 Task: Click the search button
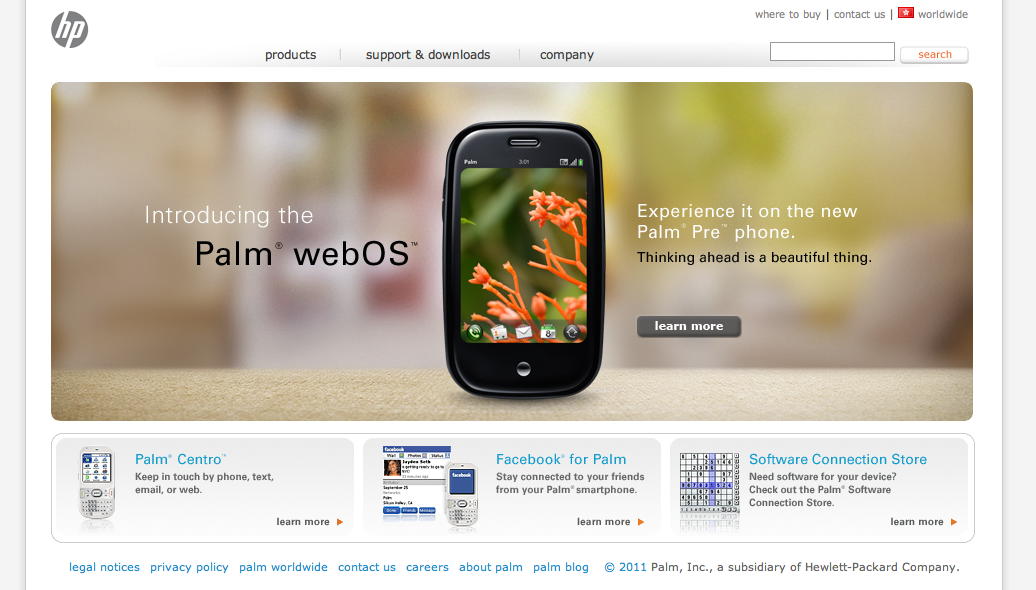[x=934, y=54]
